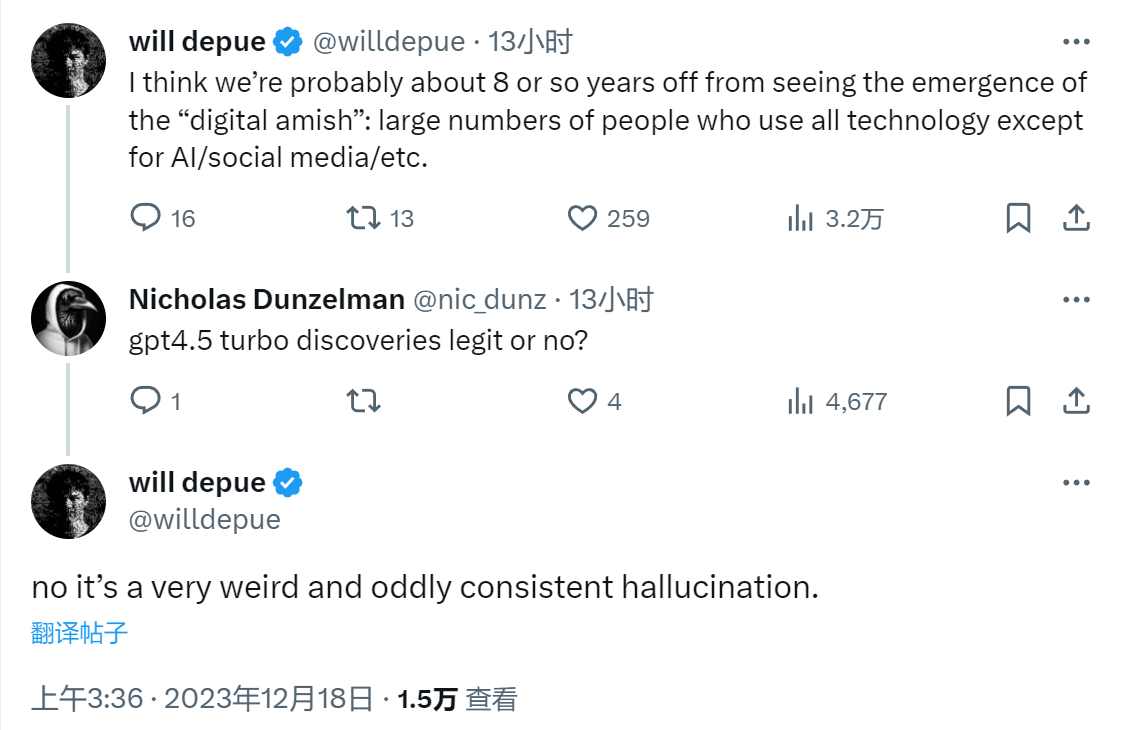1124x730 pixels.
Task: Bookmark Nicholas Dunzelman's tweet
Action: coord(1018,401)
